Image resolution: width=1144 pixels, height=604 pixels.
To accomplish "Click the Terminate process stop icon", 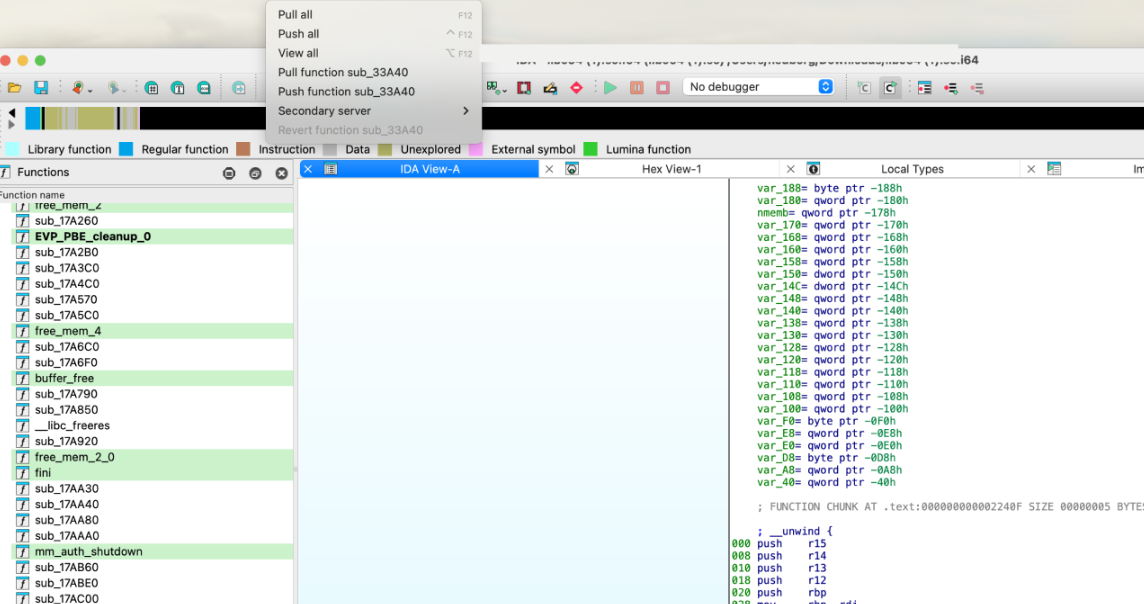I will coord(662,88).
